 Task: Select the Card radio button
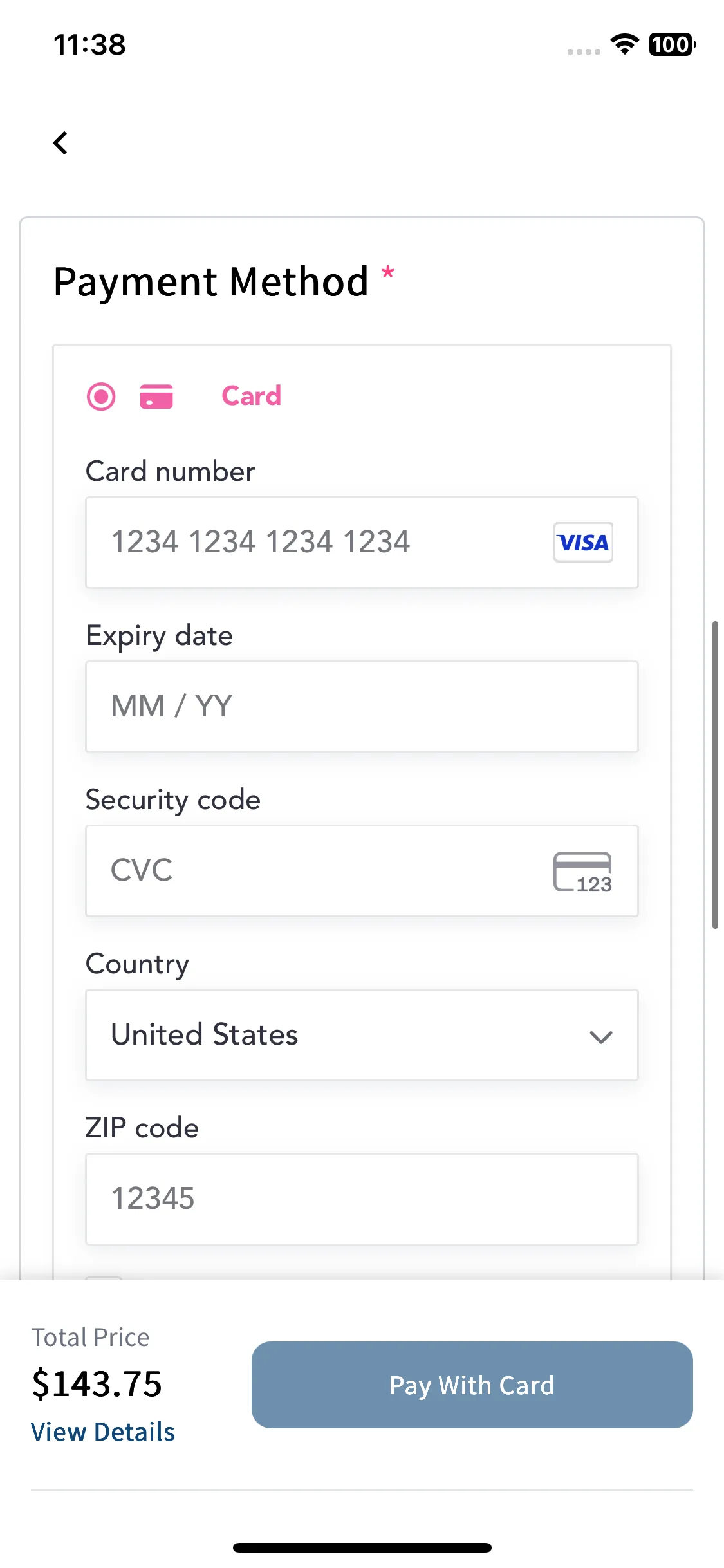(101, 397)
